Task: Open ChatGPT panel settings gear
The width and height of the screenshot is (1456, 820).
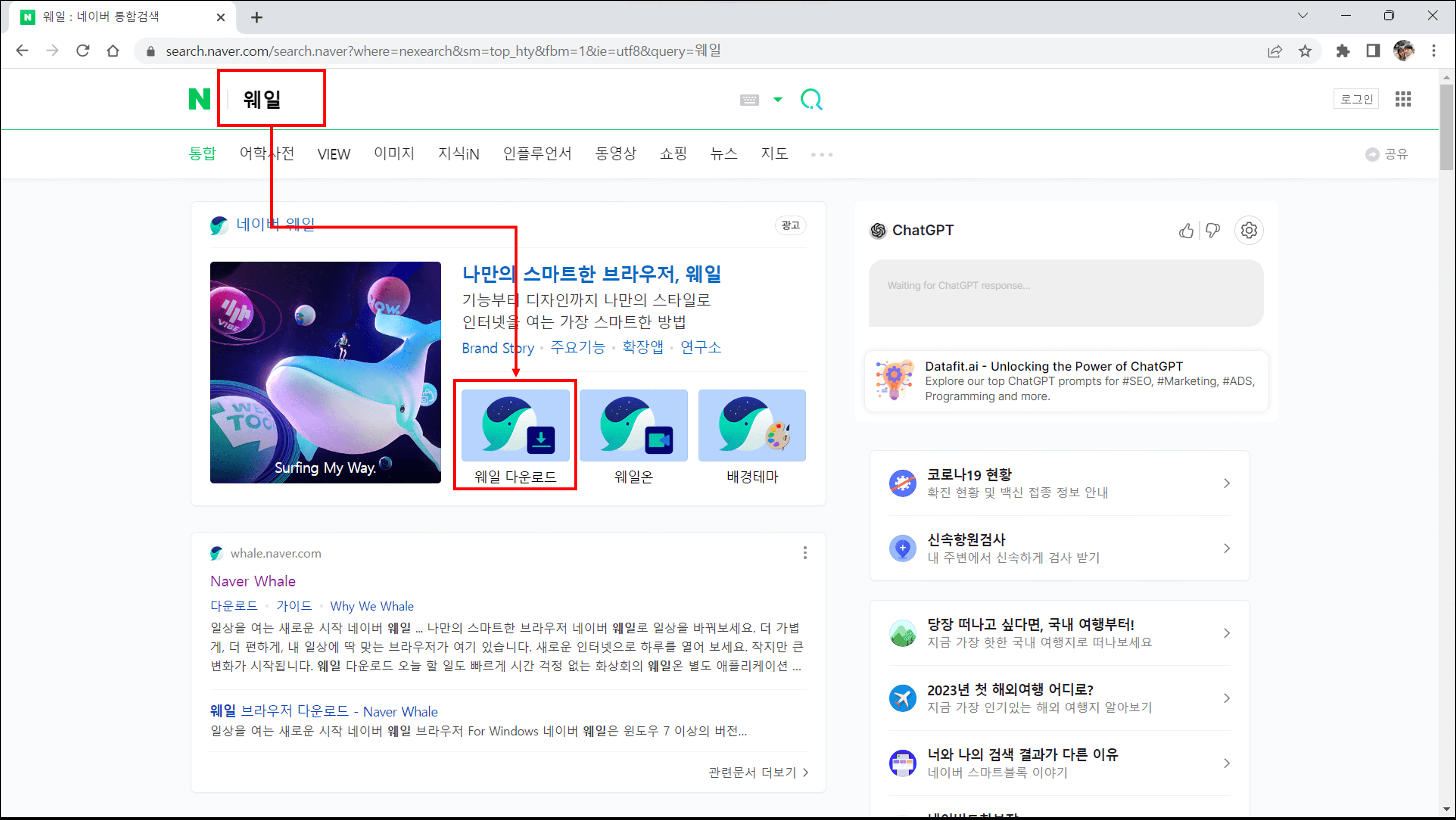Action: (1249, 231)
